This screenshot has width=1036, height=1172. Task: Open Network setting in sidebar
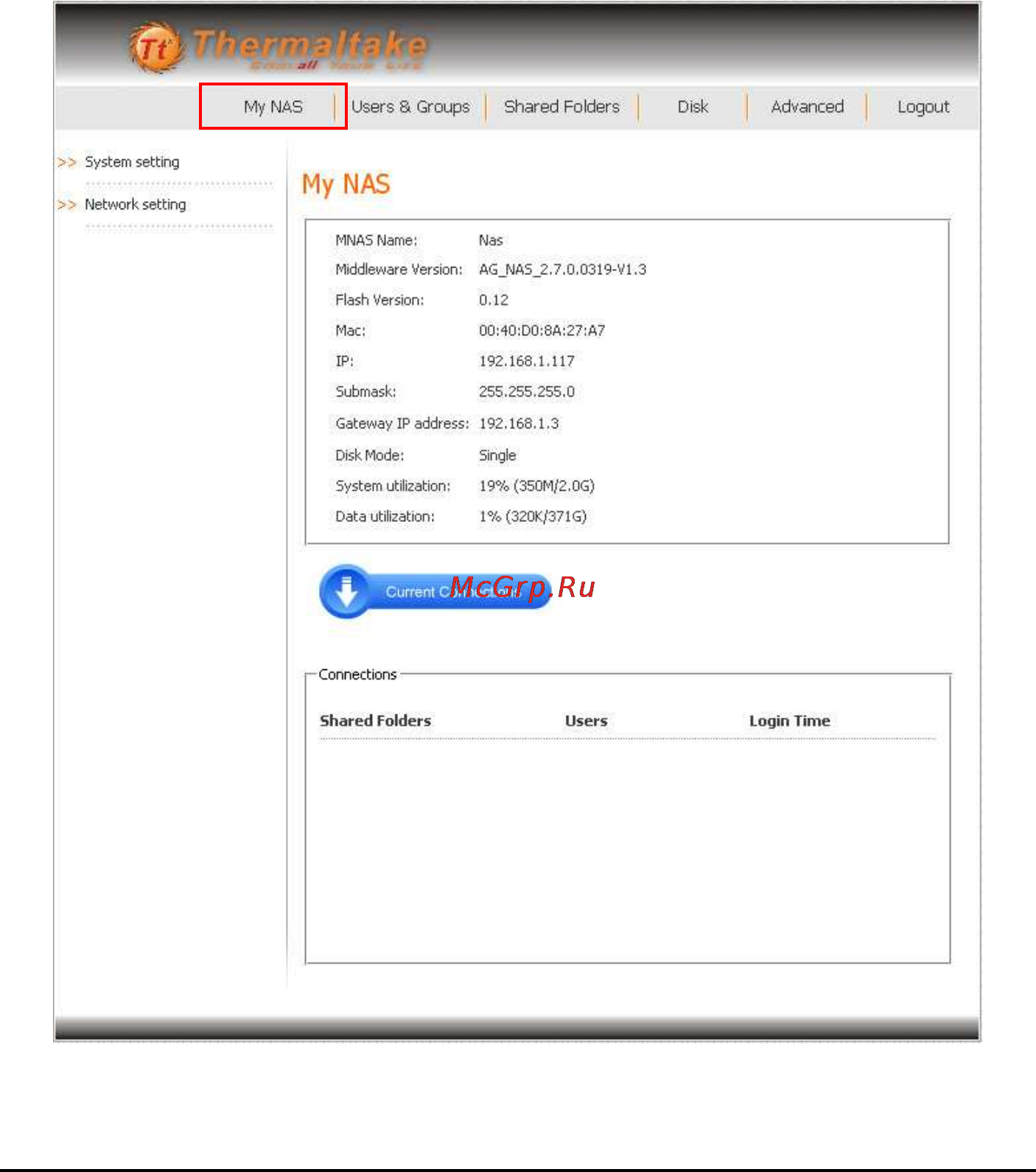pyautogui.click(x=136, y=205)
